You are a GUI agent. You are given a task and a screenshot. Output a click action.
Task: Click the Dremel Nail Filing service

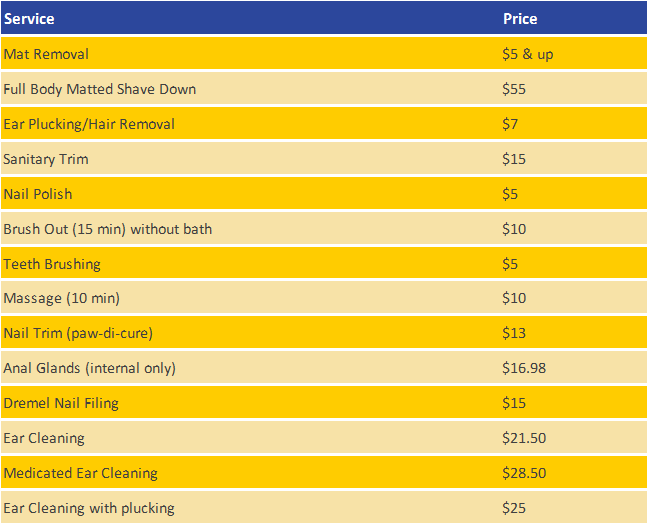tap(61, 403)
